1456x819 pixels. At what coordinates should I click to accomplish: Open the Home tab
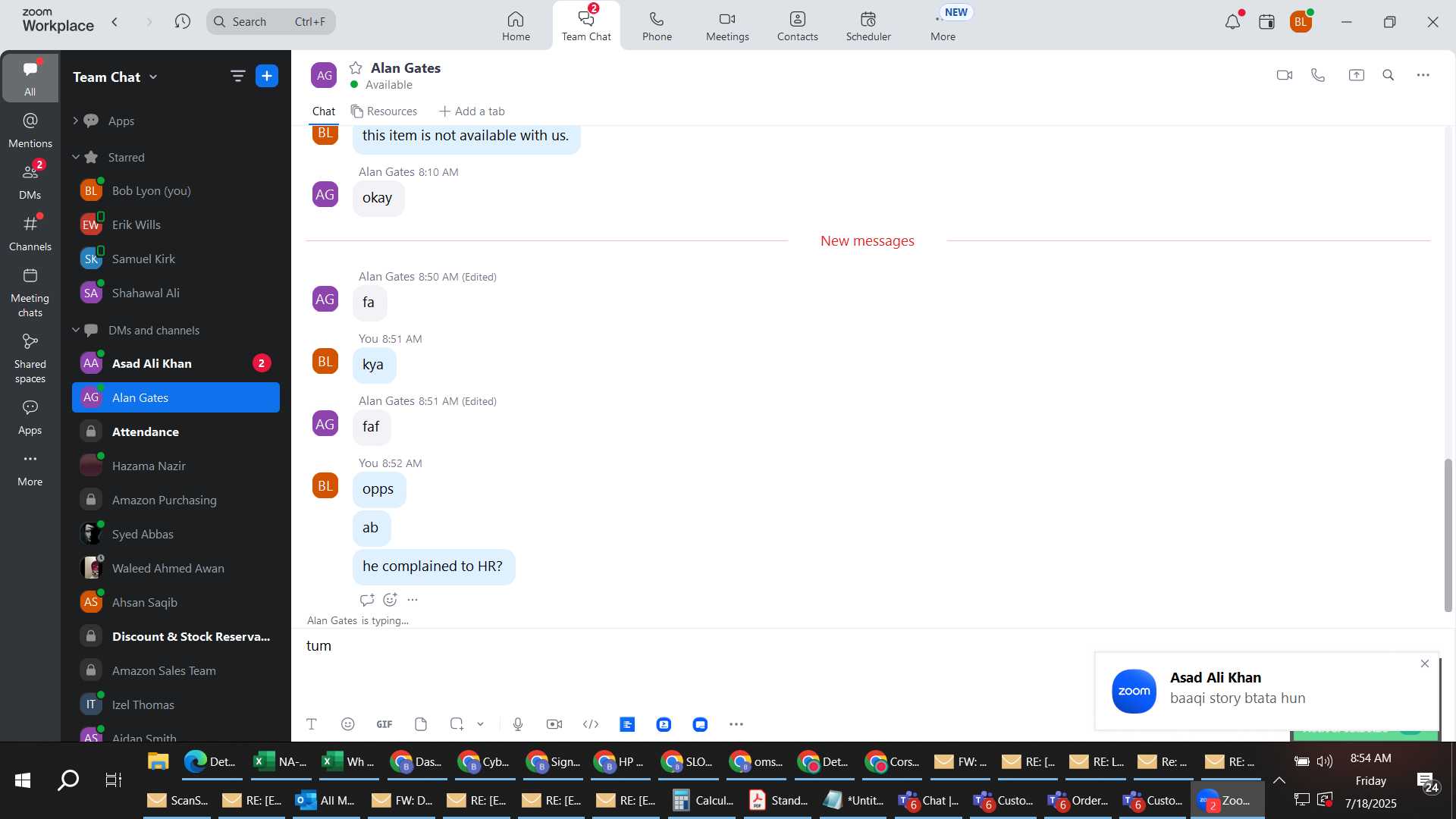click(516, 26)
